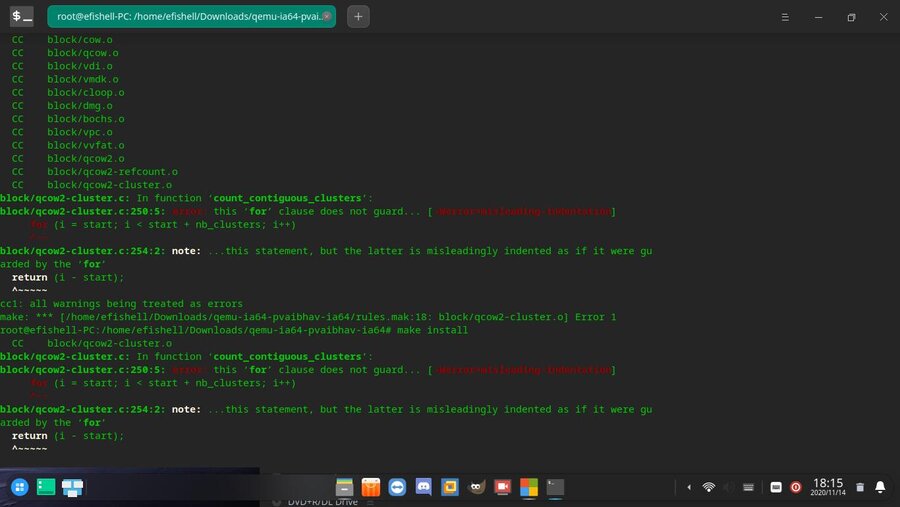The width and height of the screenshot is (900, 507).
Task: Toggle the muted volume icon
Action: point(729,487)
